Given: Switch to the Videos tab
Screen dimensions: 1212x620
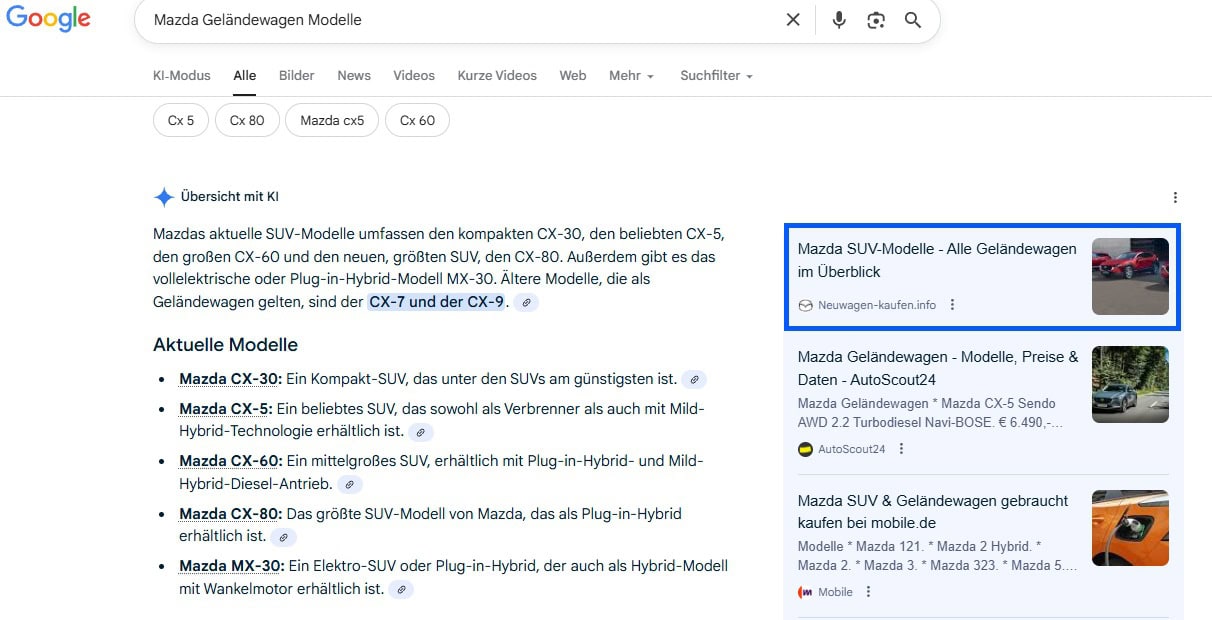Looking at the screenshot, I should click(413, 75).
